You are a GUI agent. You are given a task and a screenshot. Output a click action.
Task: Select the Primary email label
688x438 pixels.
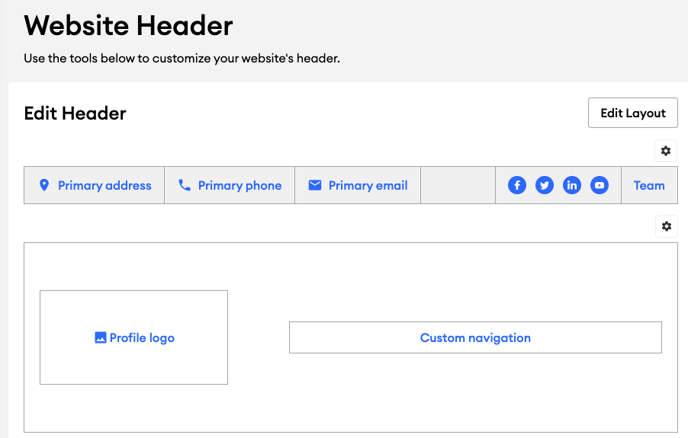(368, 185)
